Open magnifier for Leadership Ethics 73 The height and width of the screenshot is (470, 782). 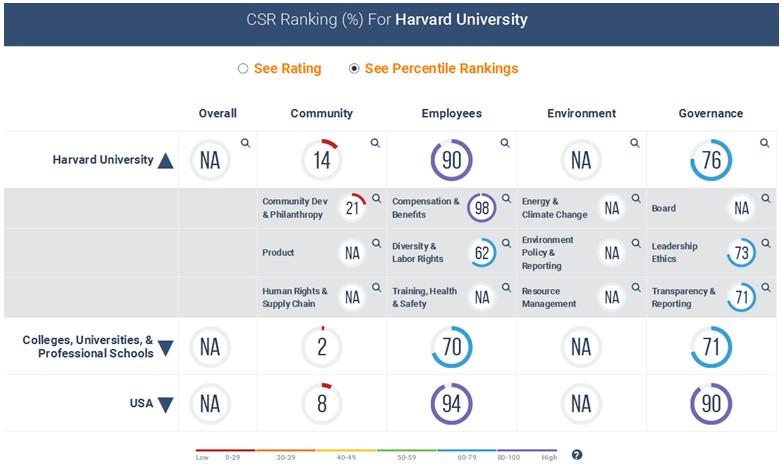tap(766, 243)
